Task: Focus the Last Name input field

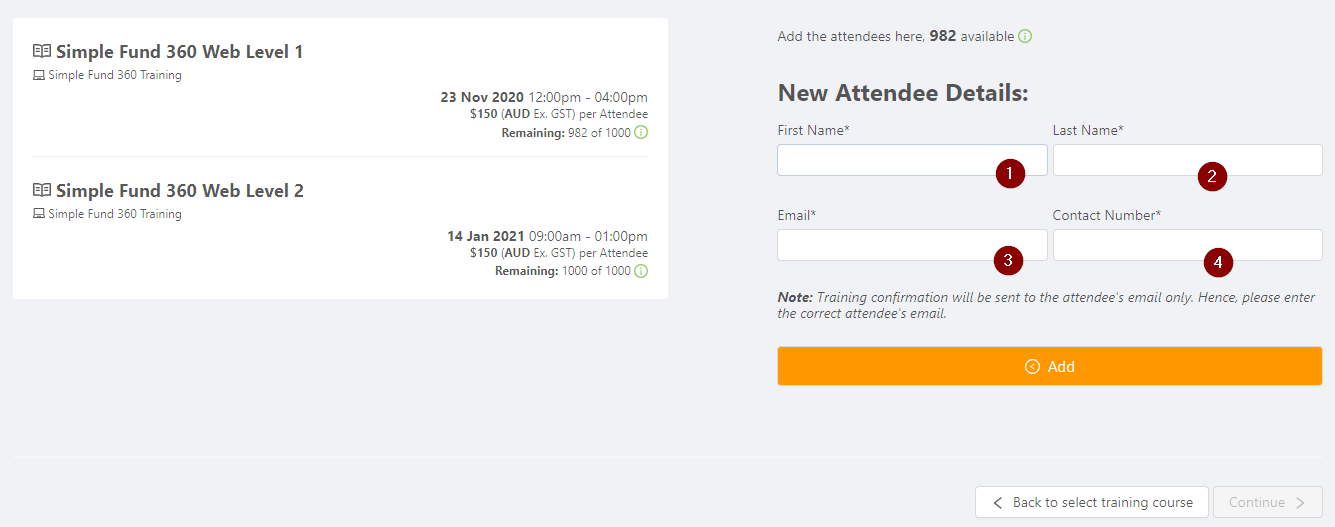Action: pos(1188,160)
